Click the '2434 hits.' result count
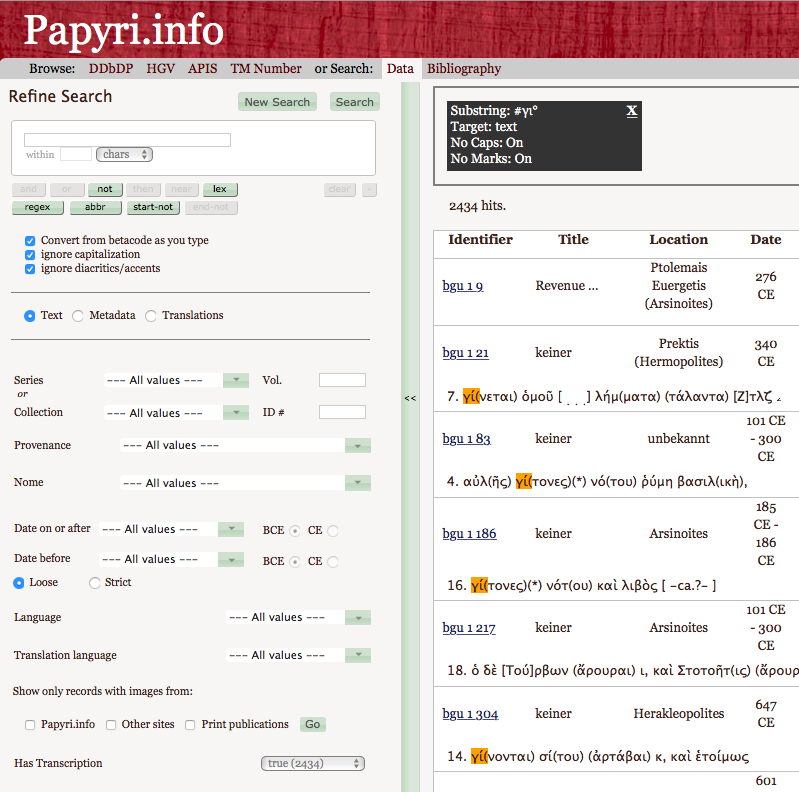 click(x=477, y=206)
